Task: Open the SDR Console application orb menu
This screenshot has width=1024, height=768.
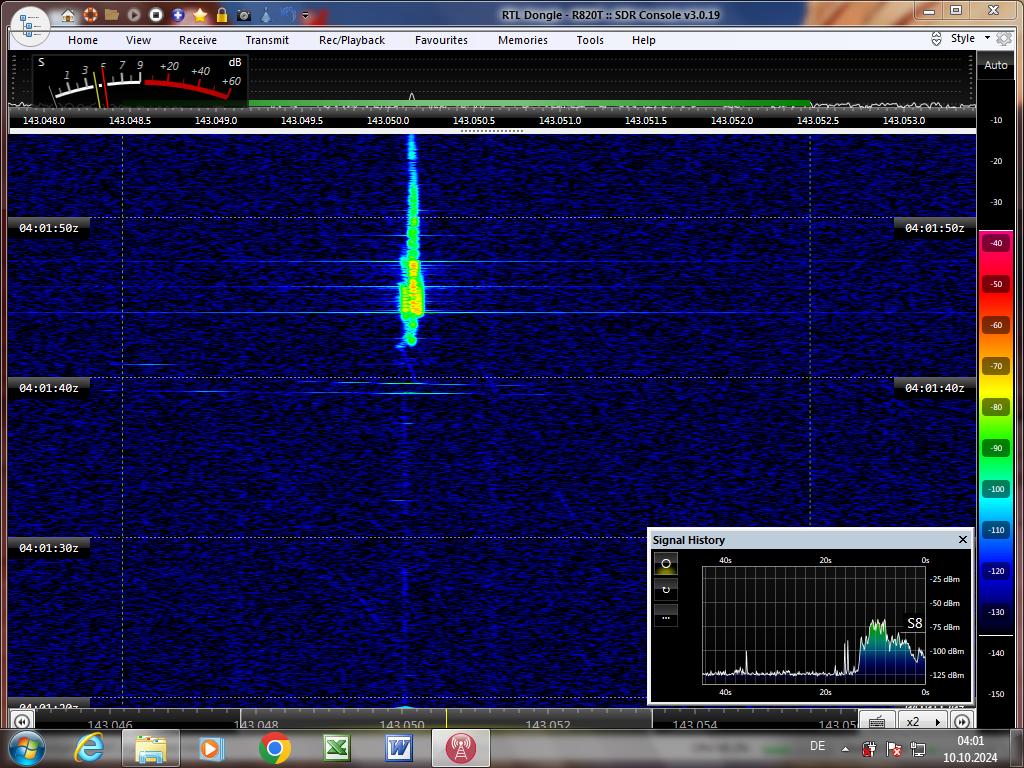Action: pos(30,27)
